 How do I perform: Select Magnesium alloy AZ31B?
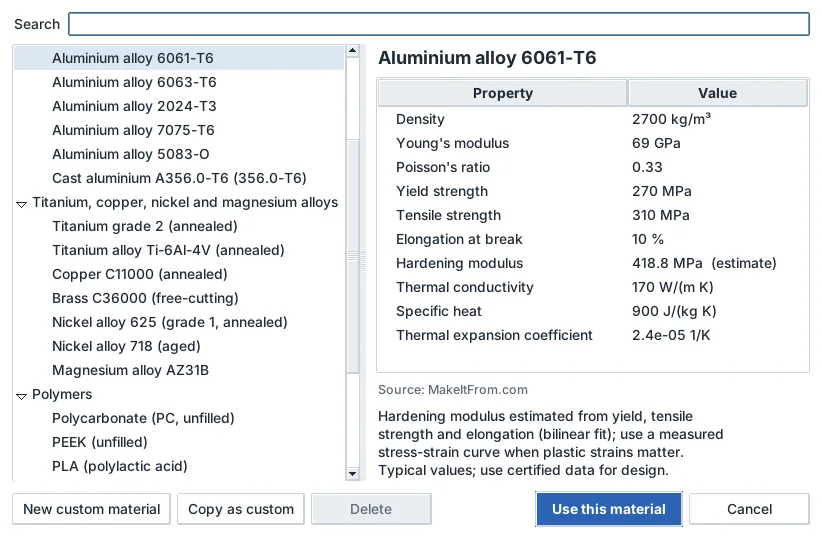tap(179, 370)
